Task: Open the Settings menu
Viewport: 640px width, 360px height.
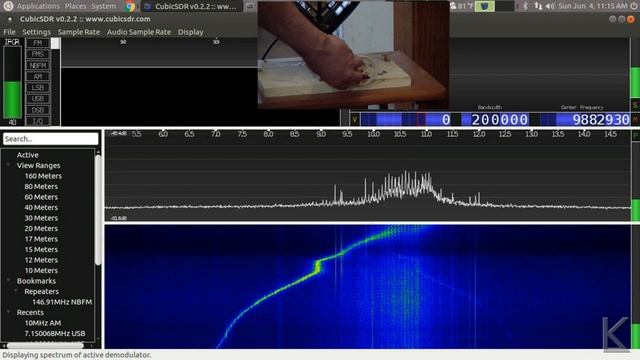Action: 36,32
